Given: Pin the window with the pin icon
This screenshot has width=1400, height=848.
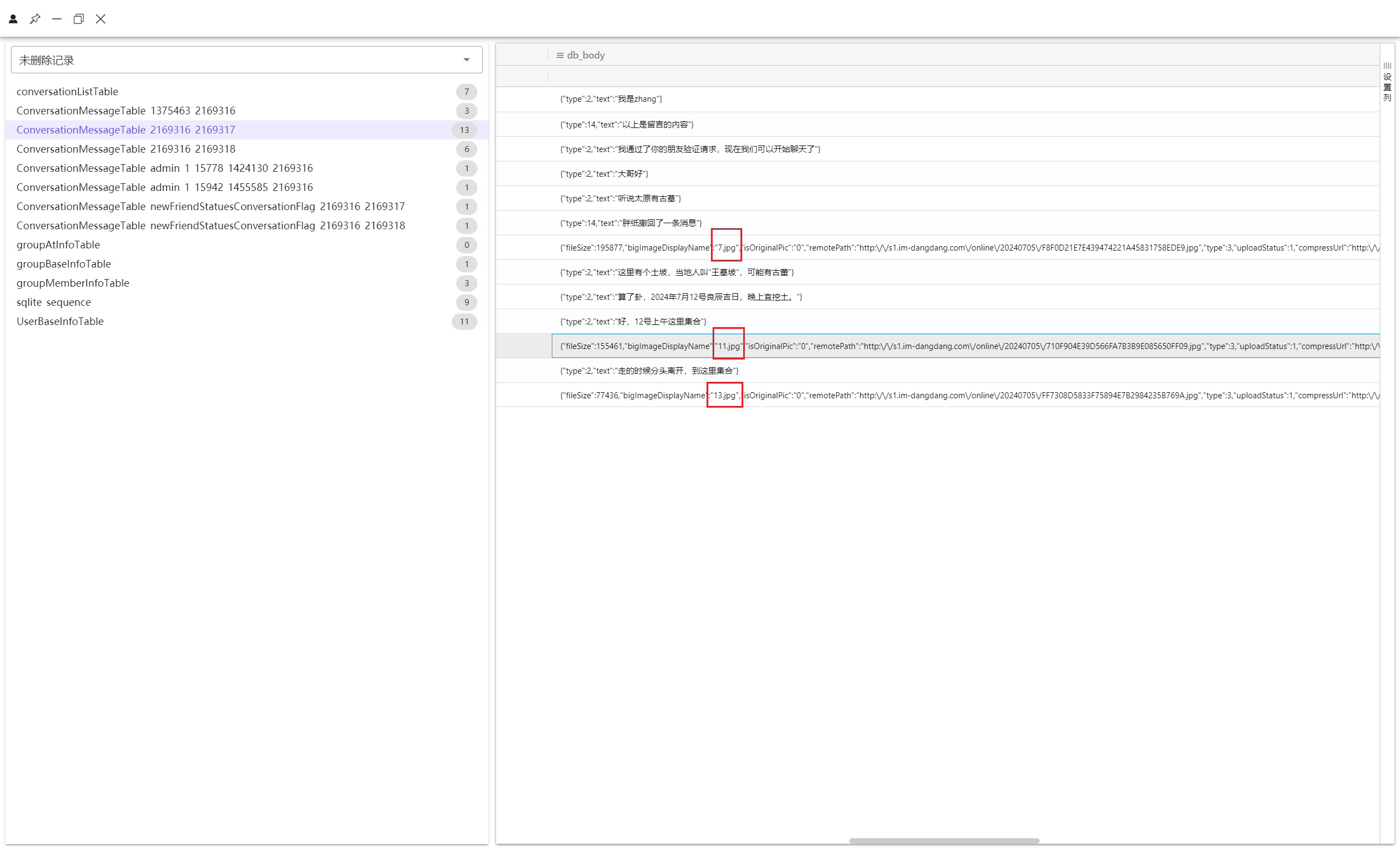Looking at the screenshot, I should (35, 19).
